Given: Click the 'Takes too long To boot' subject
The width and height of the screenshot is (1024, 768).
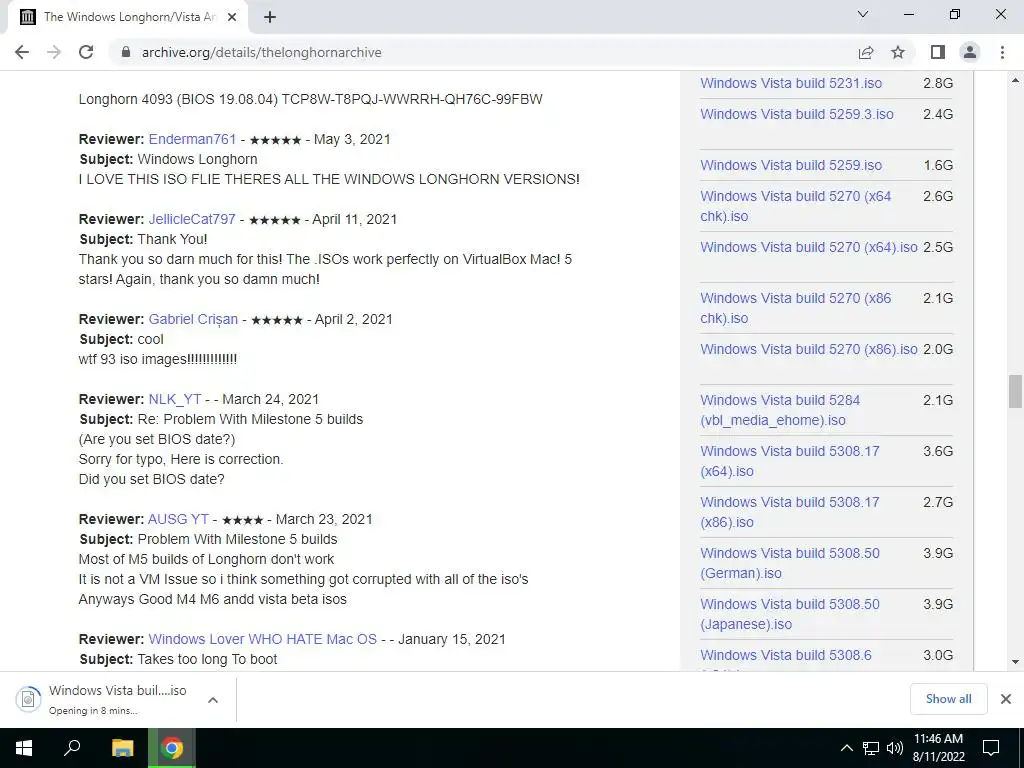Looking at the screenshot, I should click(x=207, y=659).
